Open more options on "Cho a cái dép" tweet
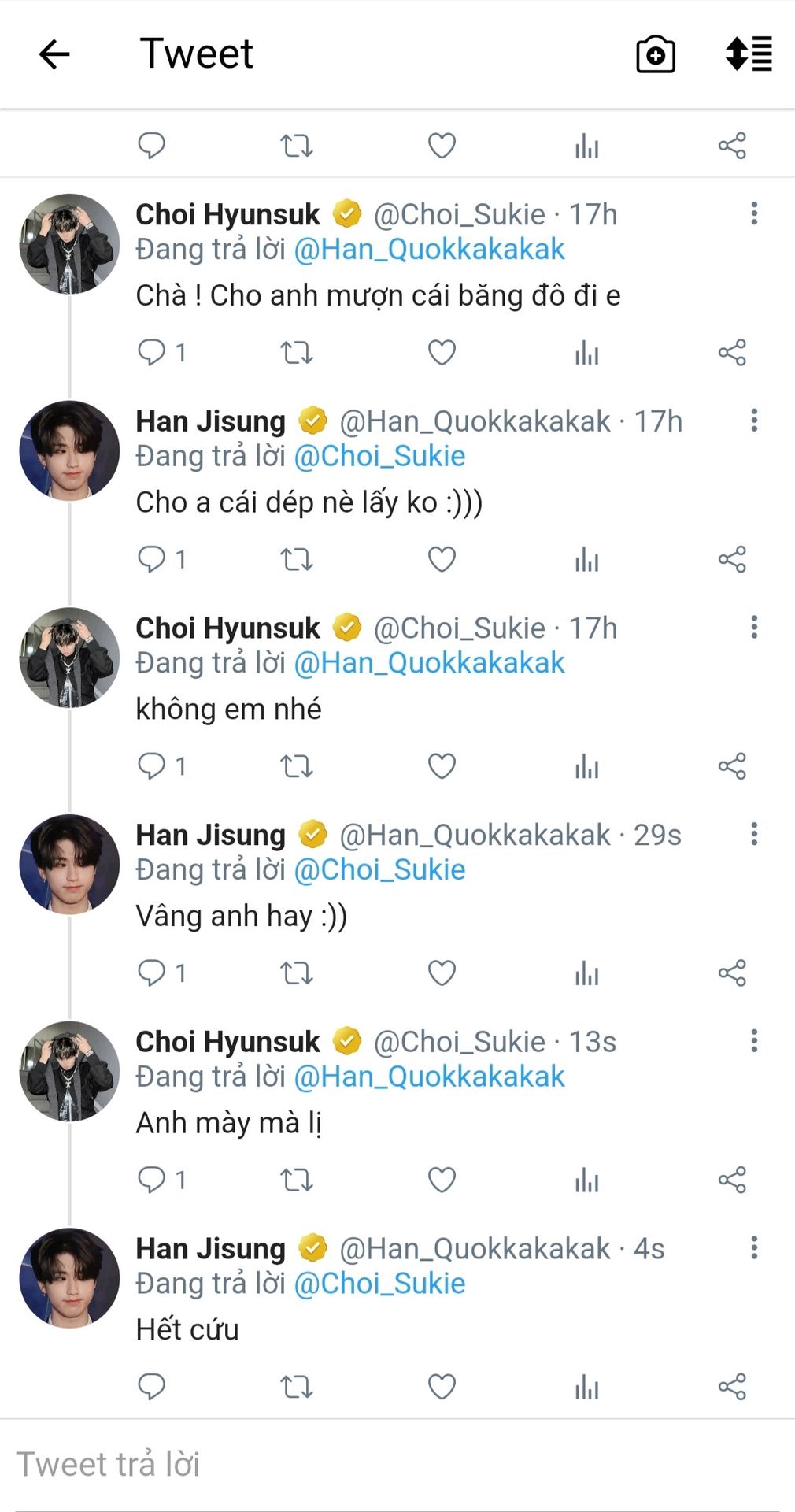 click(x=754, y=421)
